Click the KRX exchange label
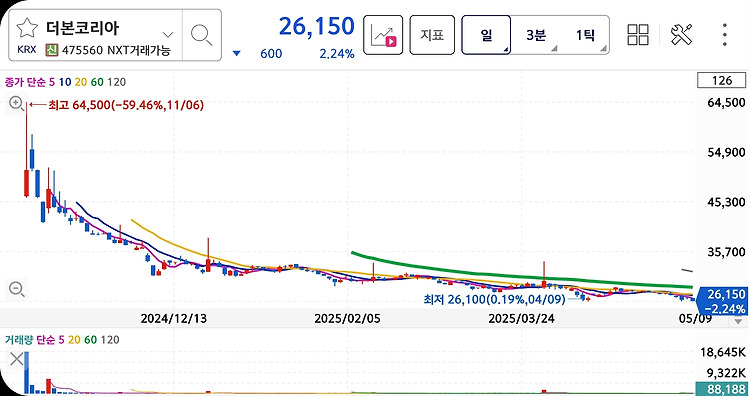Screen dimensions: 750x396 [x=27, y=50]
